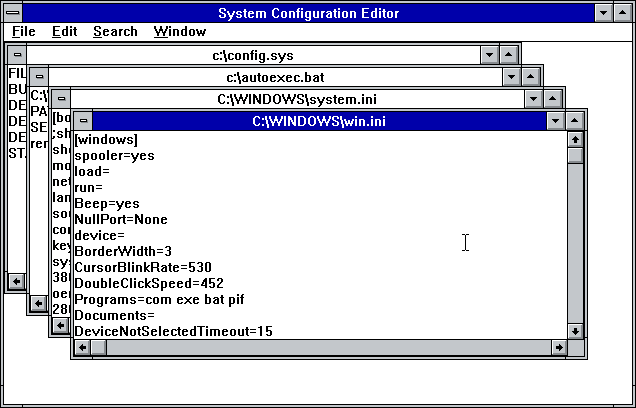
Task: Click the win.ini vertical scroll thumb
Action: [x=575, y=155]
